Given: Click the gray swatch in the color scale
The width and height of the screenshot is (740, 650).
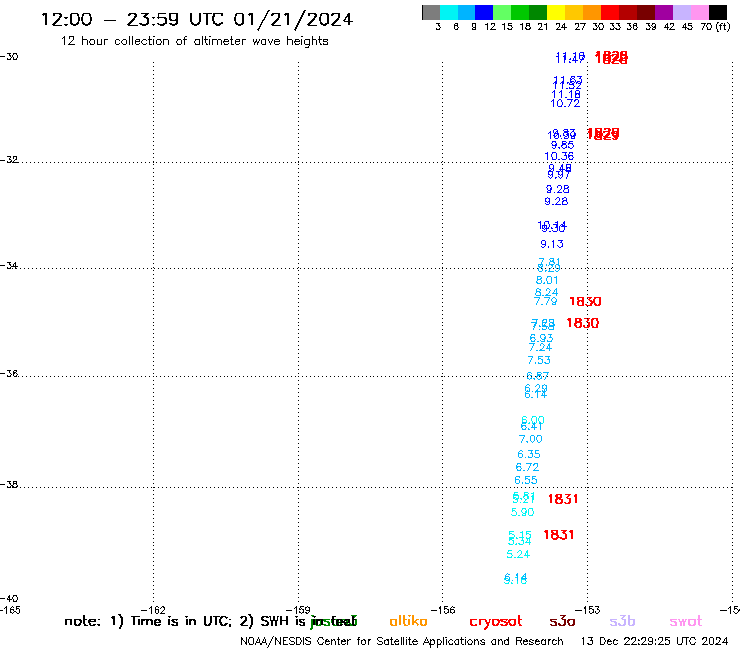Looking at the screenshot, I should 431,12.
